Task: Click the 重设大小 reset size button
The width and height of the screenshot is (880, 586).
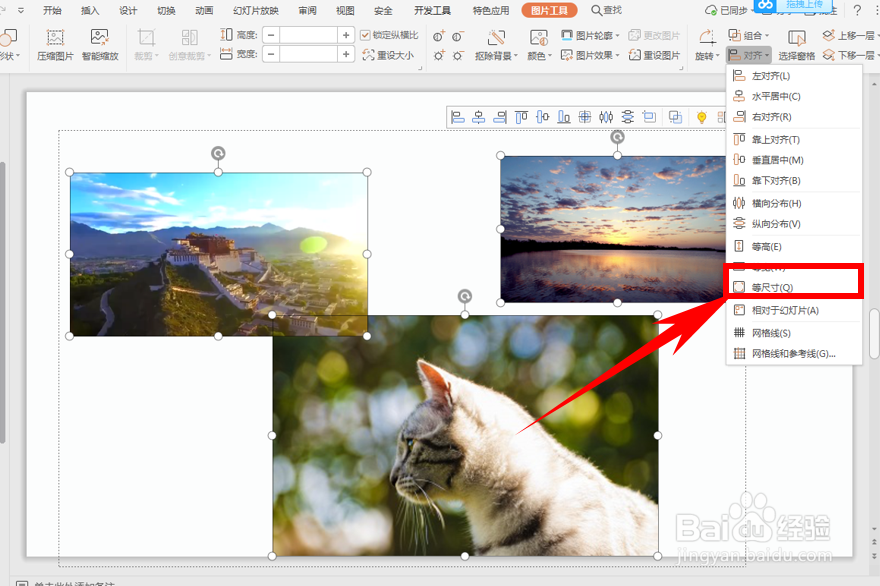Action: click(x=388, y=55)
